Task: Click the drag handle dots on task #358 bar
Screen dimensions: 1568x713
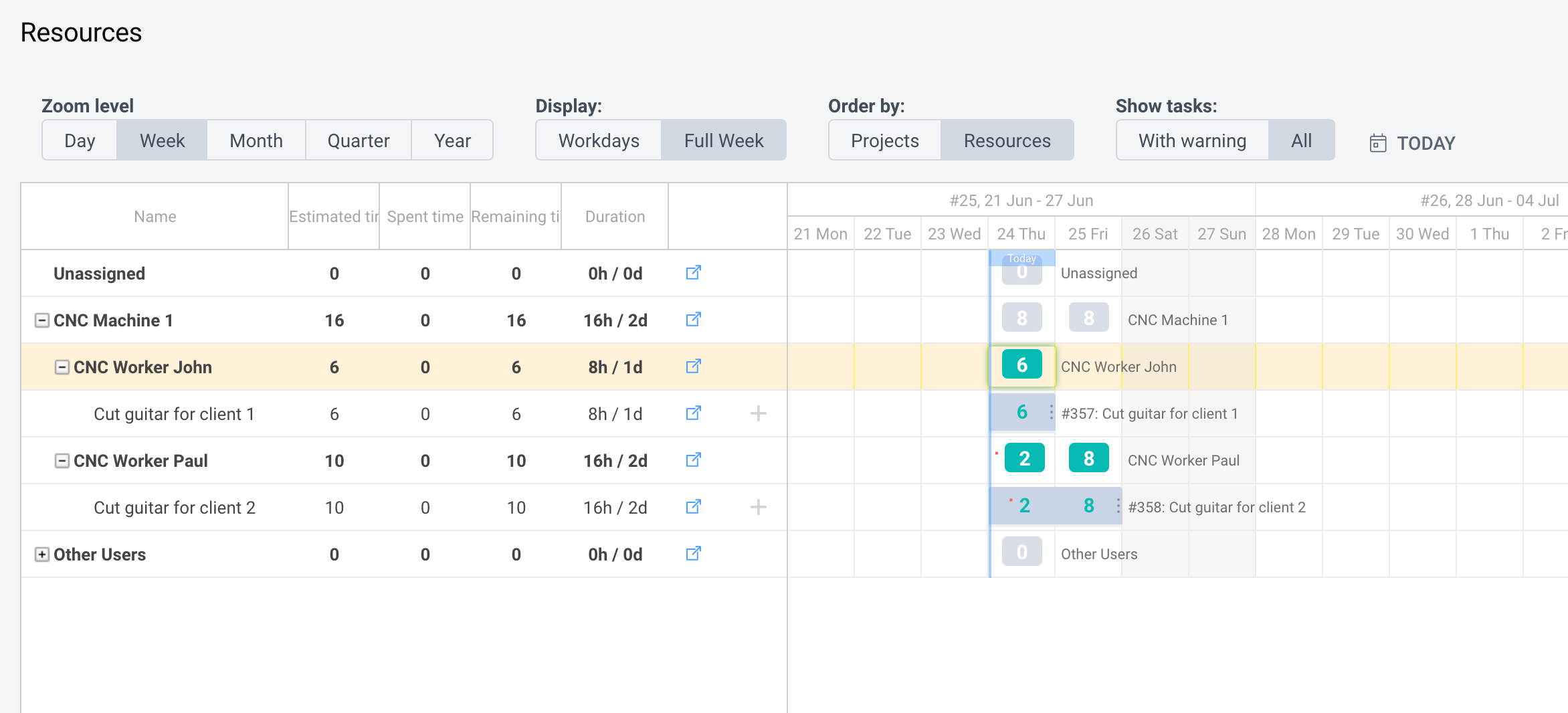Action: 1118,506
